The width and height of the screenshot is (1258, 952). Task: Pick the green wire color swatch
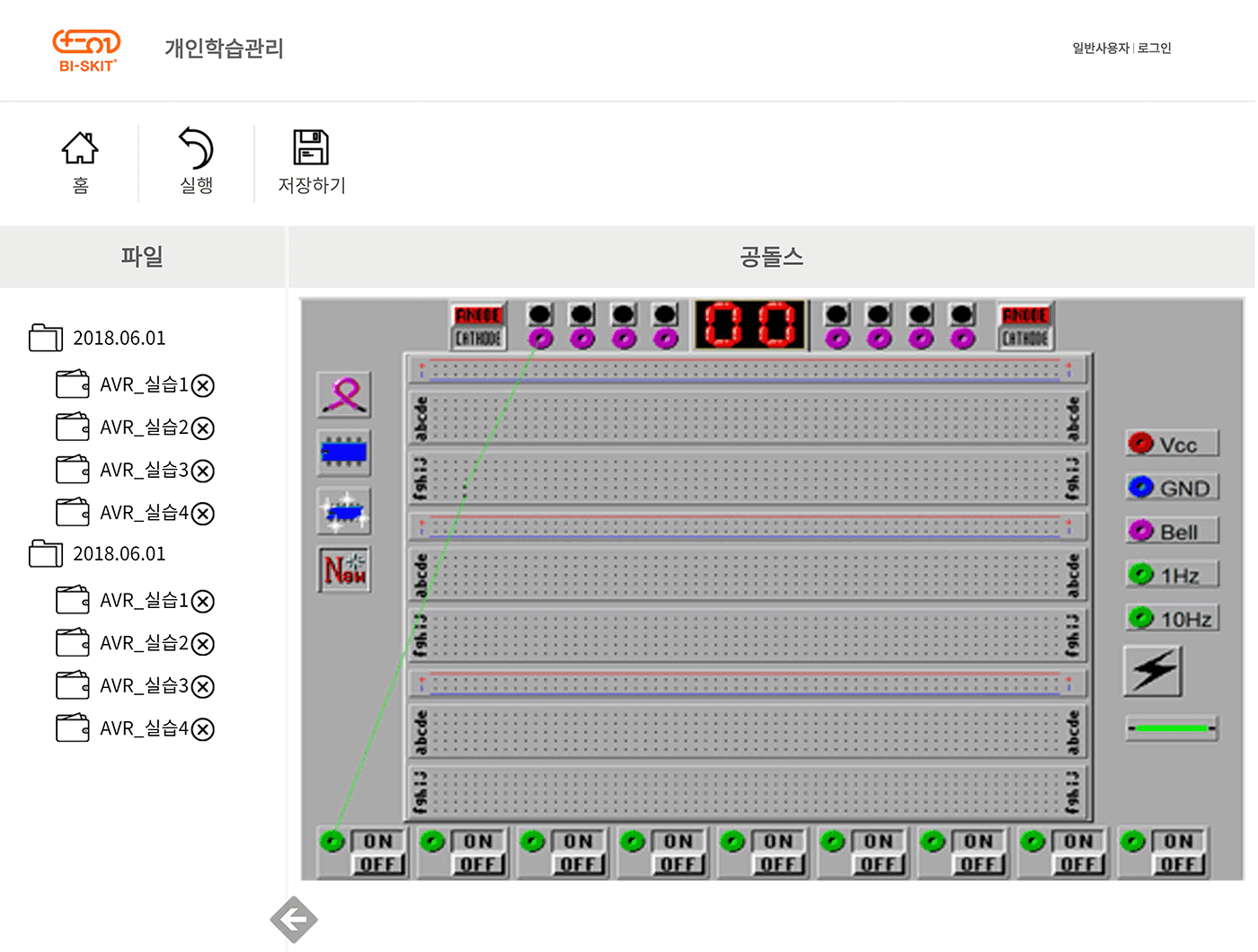click(1171, 727)
